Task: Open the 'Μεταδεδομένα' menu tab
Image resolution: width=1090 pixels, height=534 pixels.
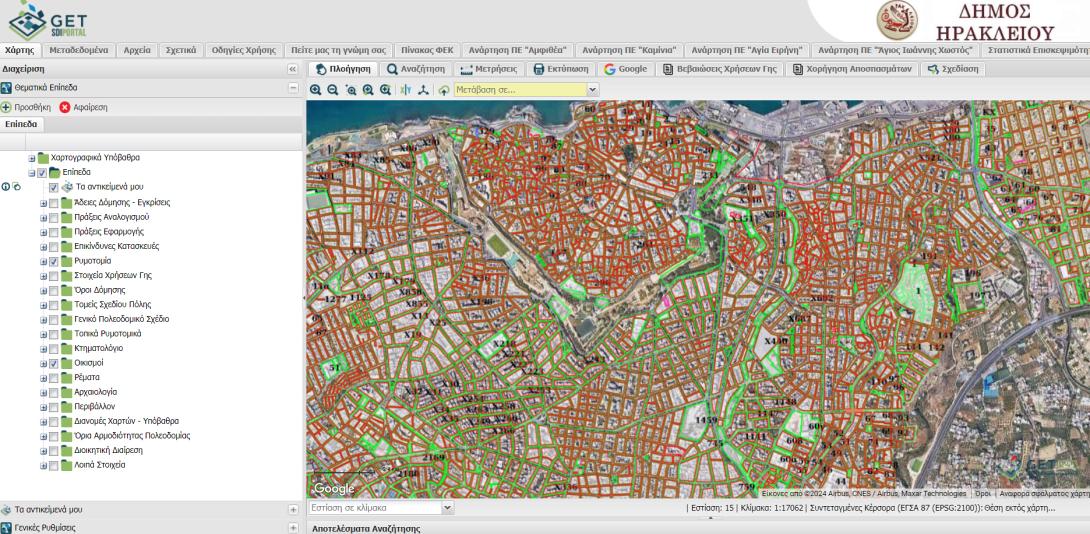Action: pos(78,50)
